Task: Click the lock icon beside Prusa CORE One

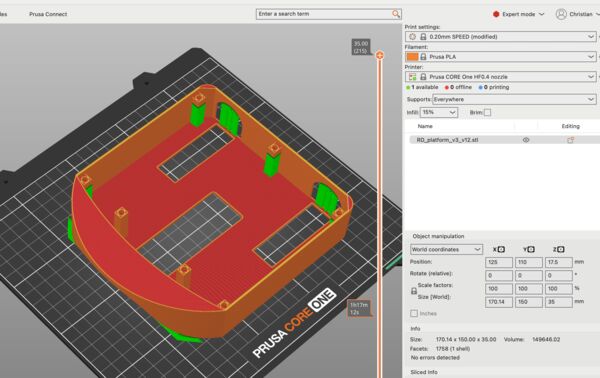Action: click(423, 77)
